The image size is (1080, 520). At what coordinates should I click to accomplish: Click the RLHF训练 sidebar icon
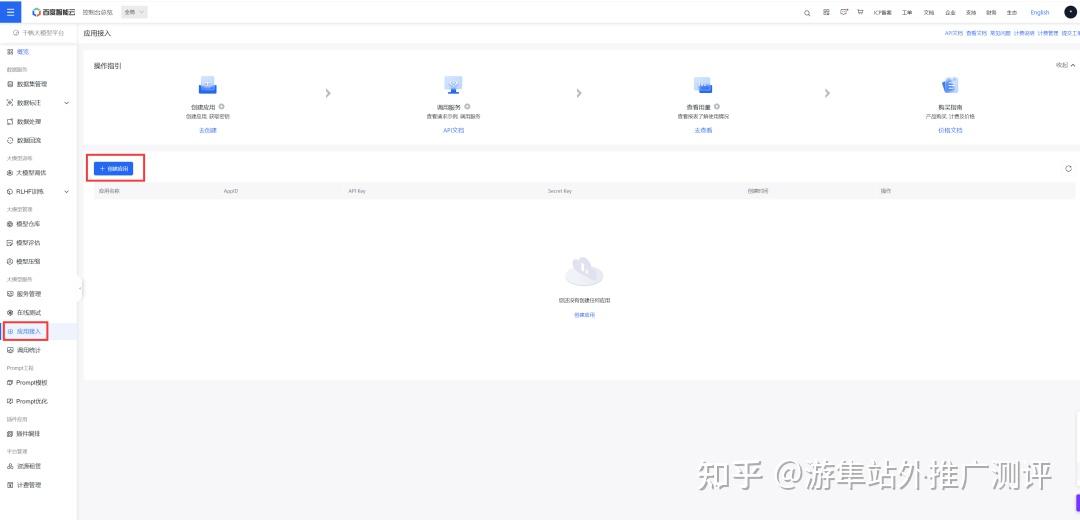[x=10, y=191]
